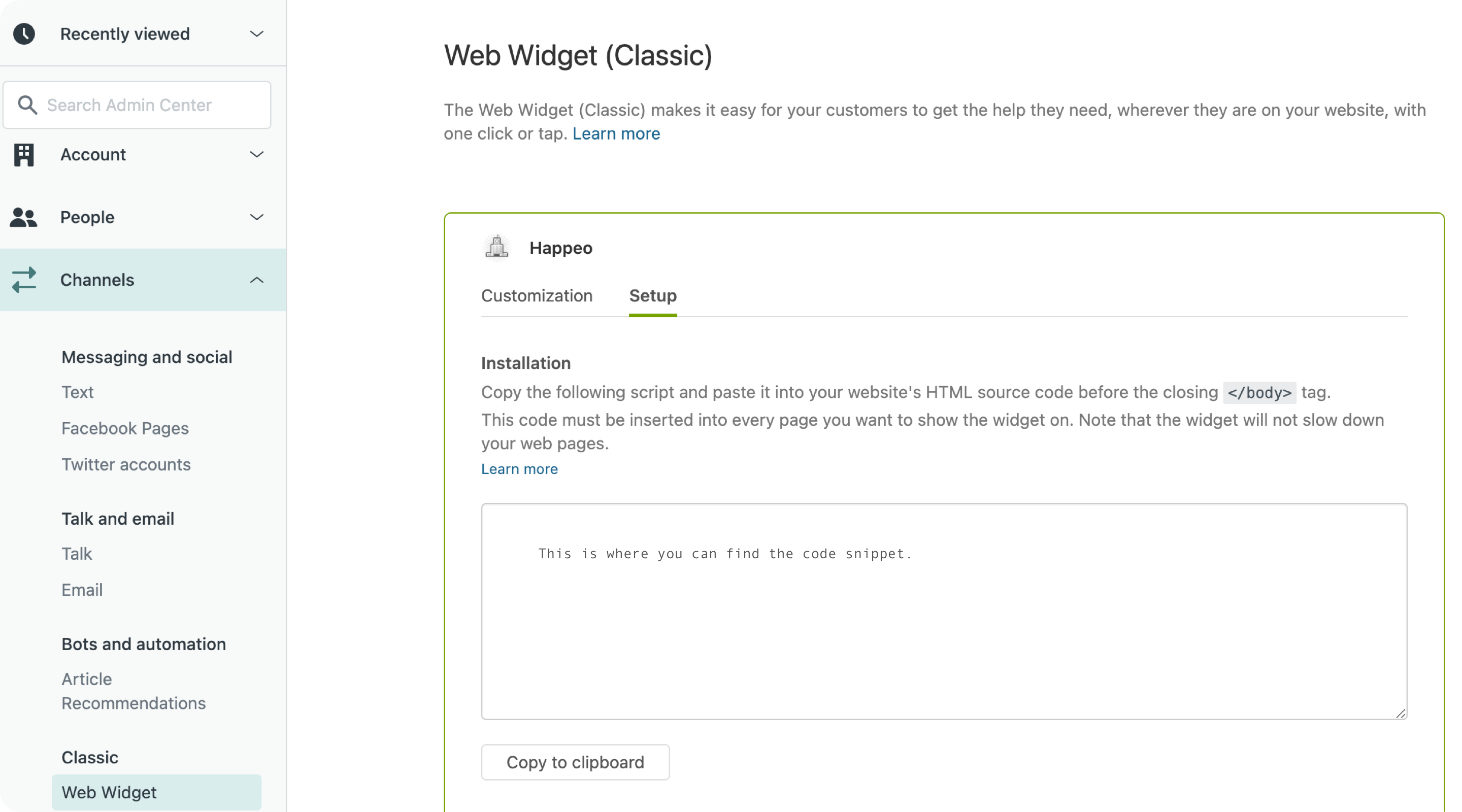Click the Recently viewed clock icon

point(24,33)
